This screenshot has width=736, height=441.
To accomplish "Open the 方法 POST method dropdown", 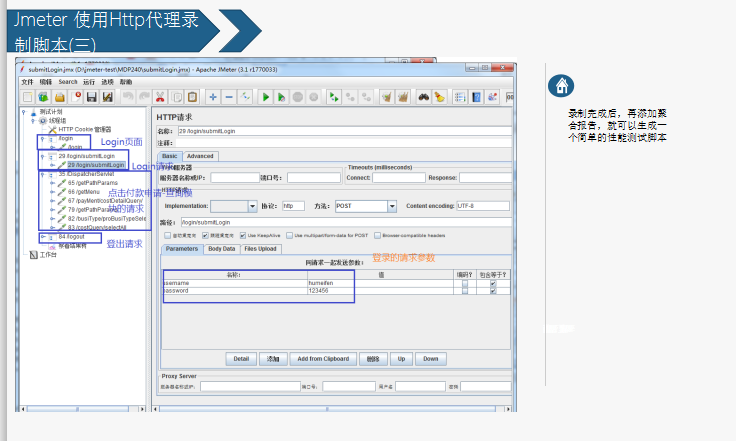I will point(392,206).
